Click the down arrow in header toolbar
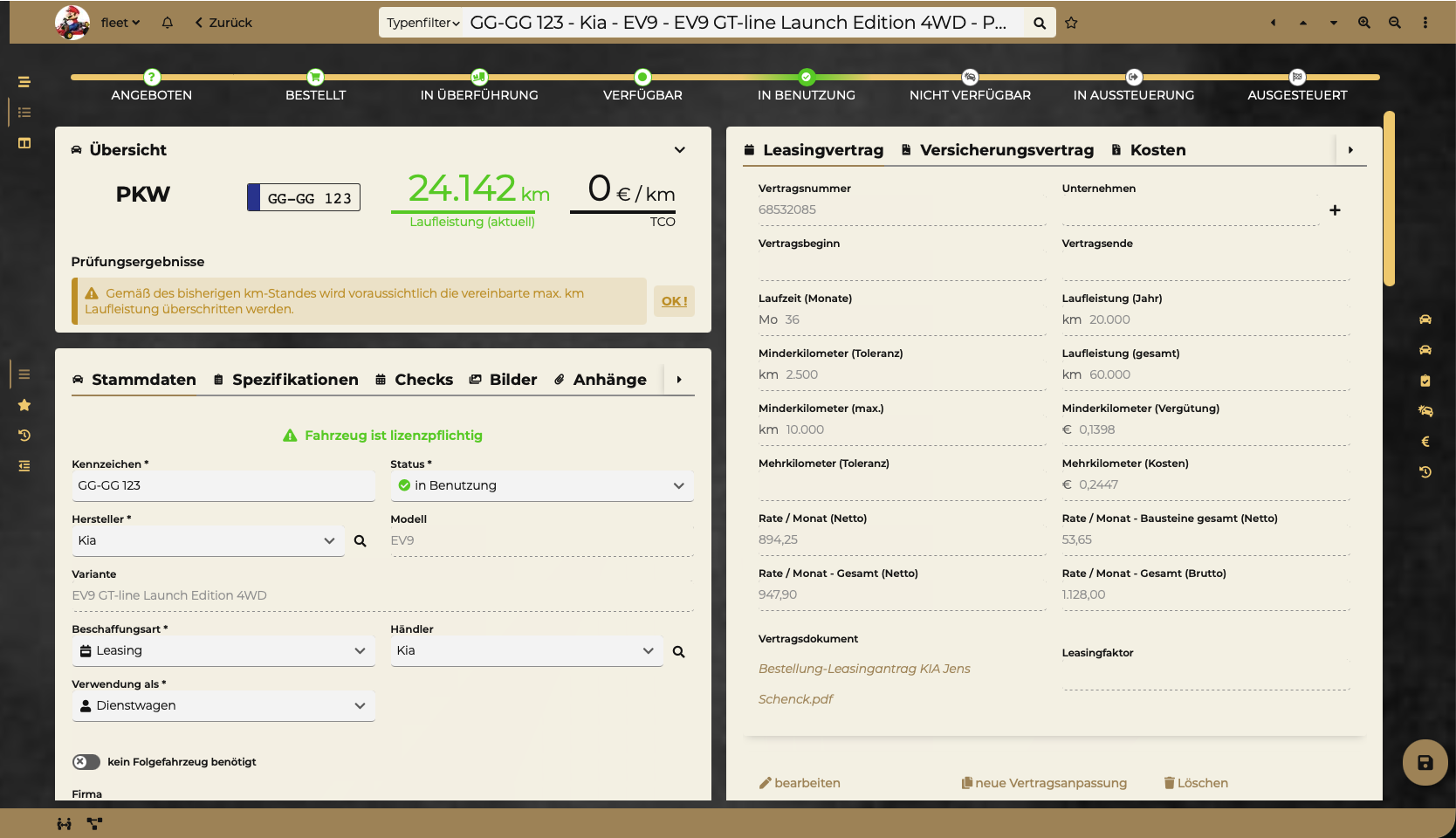The image size is (1456, 838). (1334, 23)
